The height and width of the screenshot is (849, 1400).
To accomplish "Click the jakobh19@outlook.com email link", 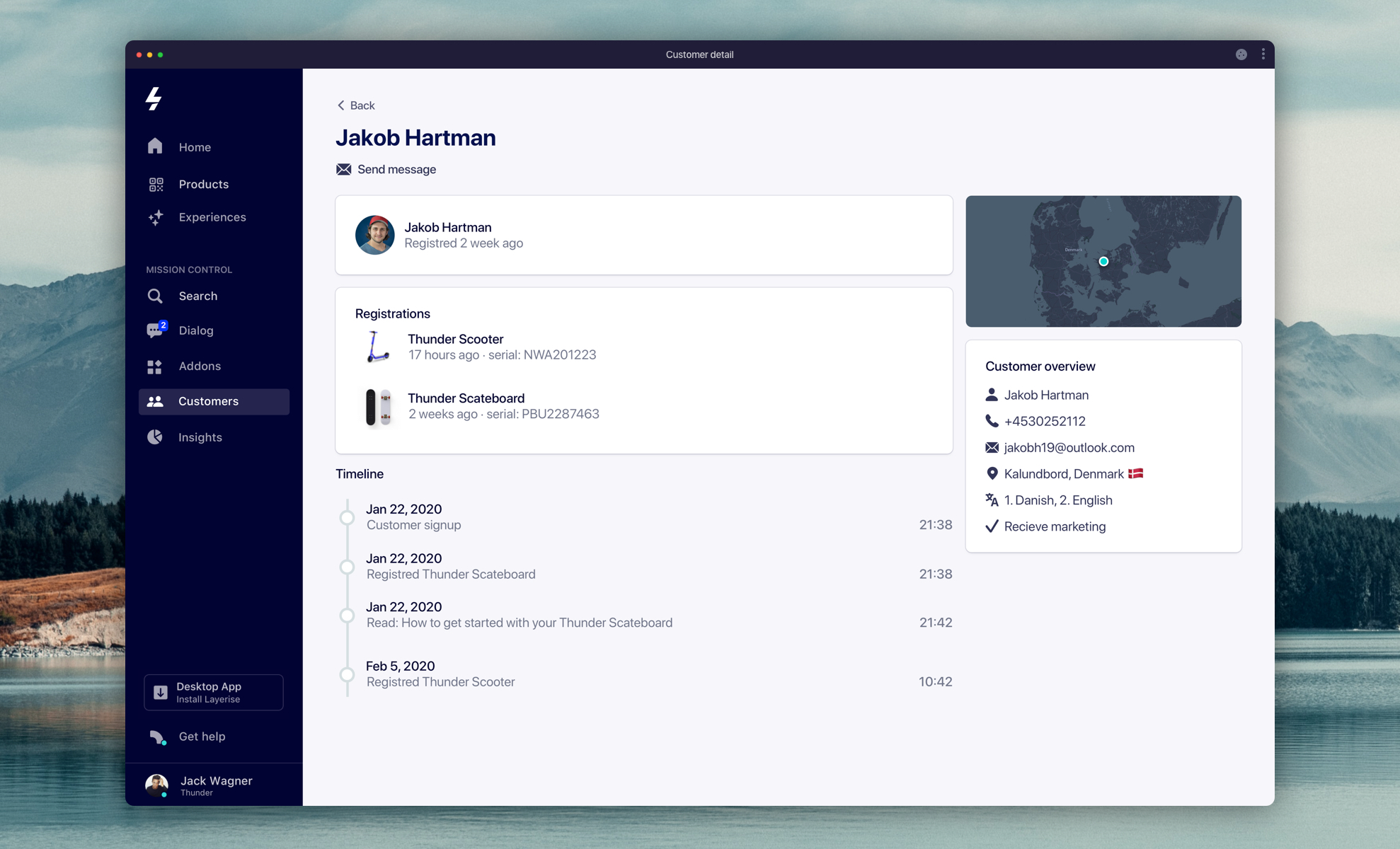I will tap(1069, 447).
